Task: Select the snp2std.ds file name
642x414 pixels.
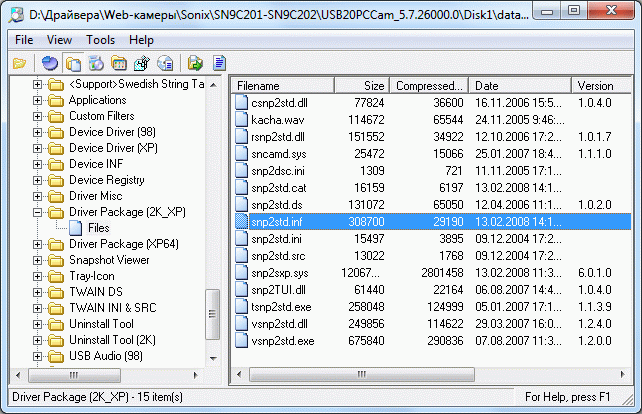Action: click(277, 205)
